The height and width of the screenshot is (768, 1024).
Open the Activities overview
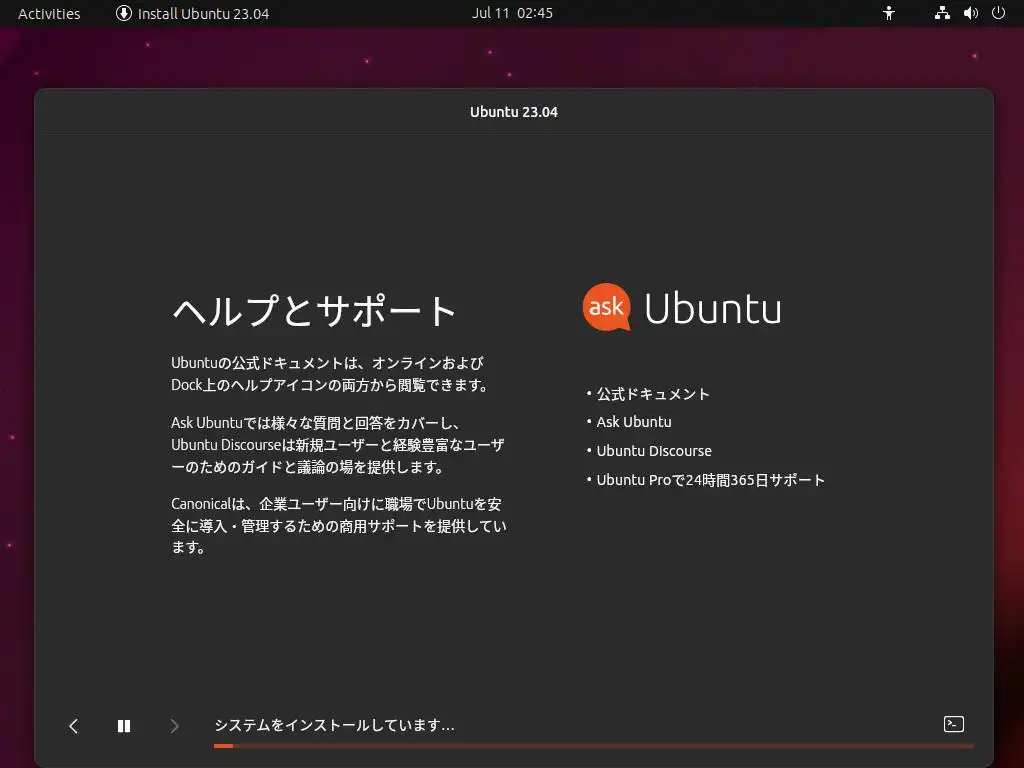pos(49,14)
